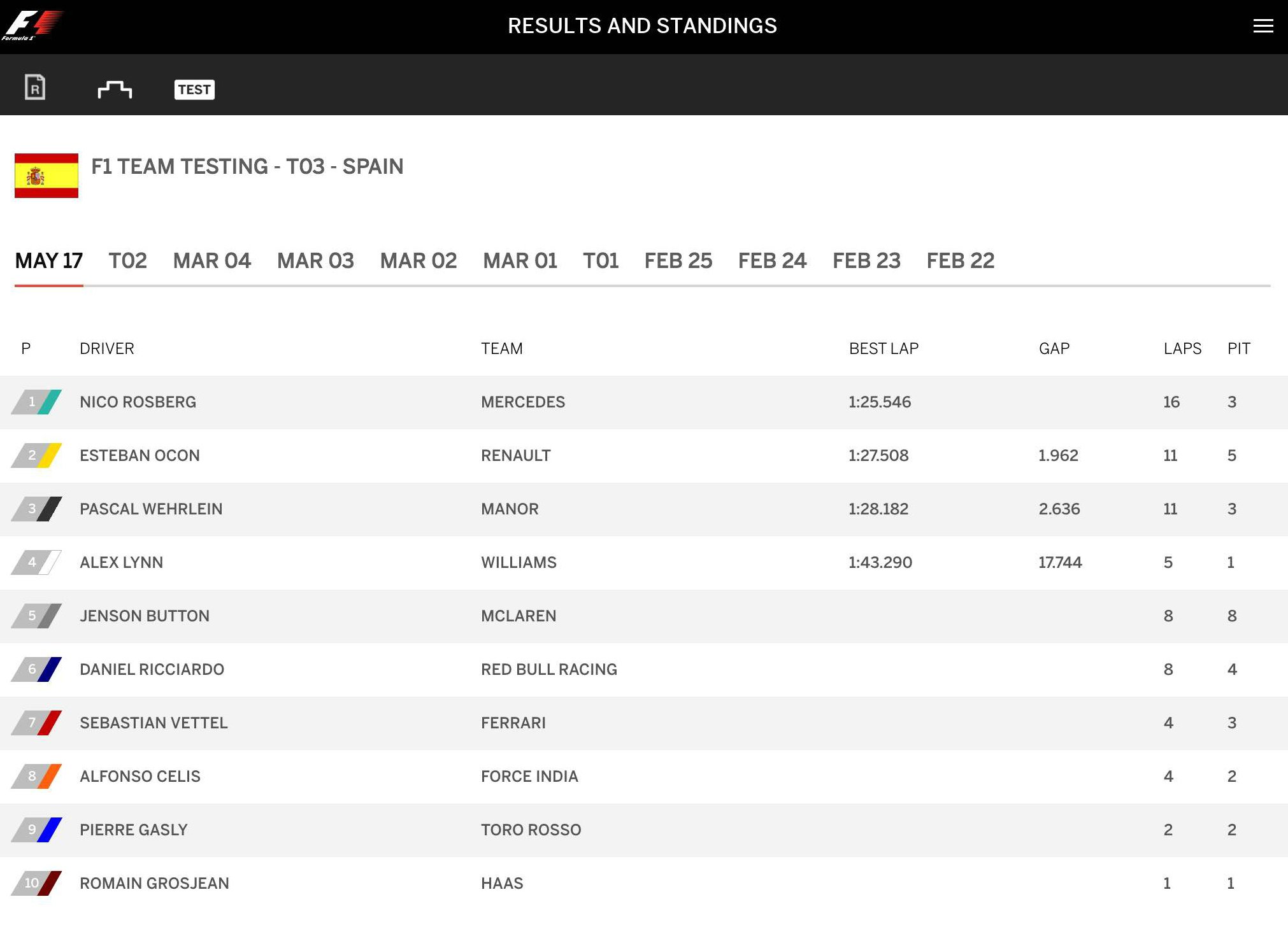Select the TEST results icon
Viewport: 1288px width, 948px height.
click(194, 90)
